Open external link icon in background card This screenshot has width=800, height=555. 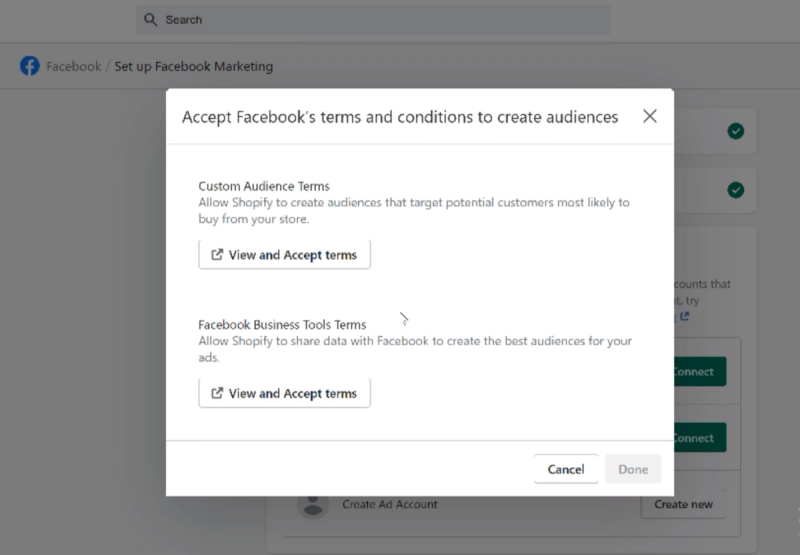click(x=684, y=317)
